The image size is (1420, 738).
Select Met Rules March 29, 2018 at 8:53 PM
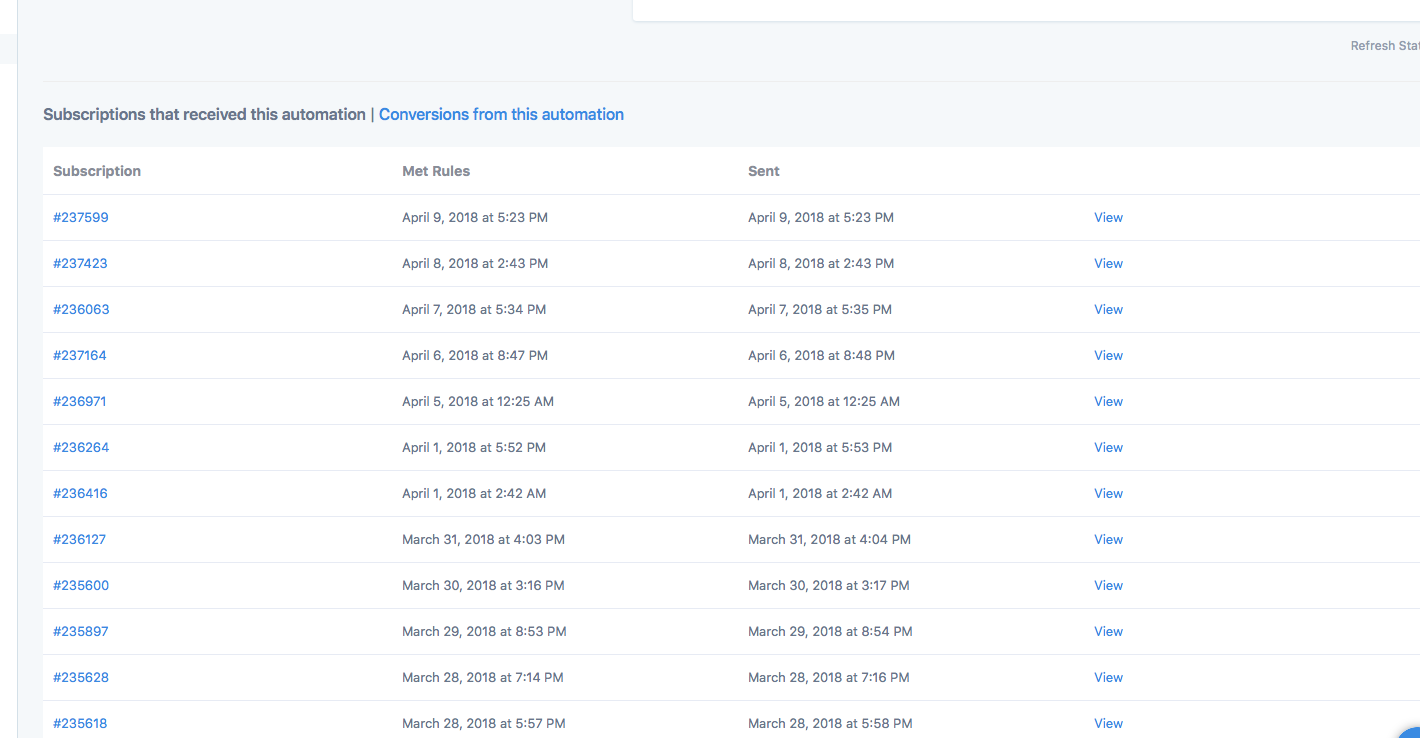485,631
